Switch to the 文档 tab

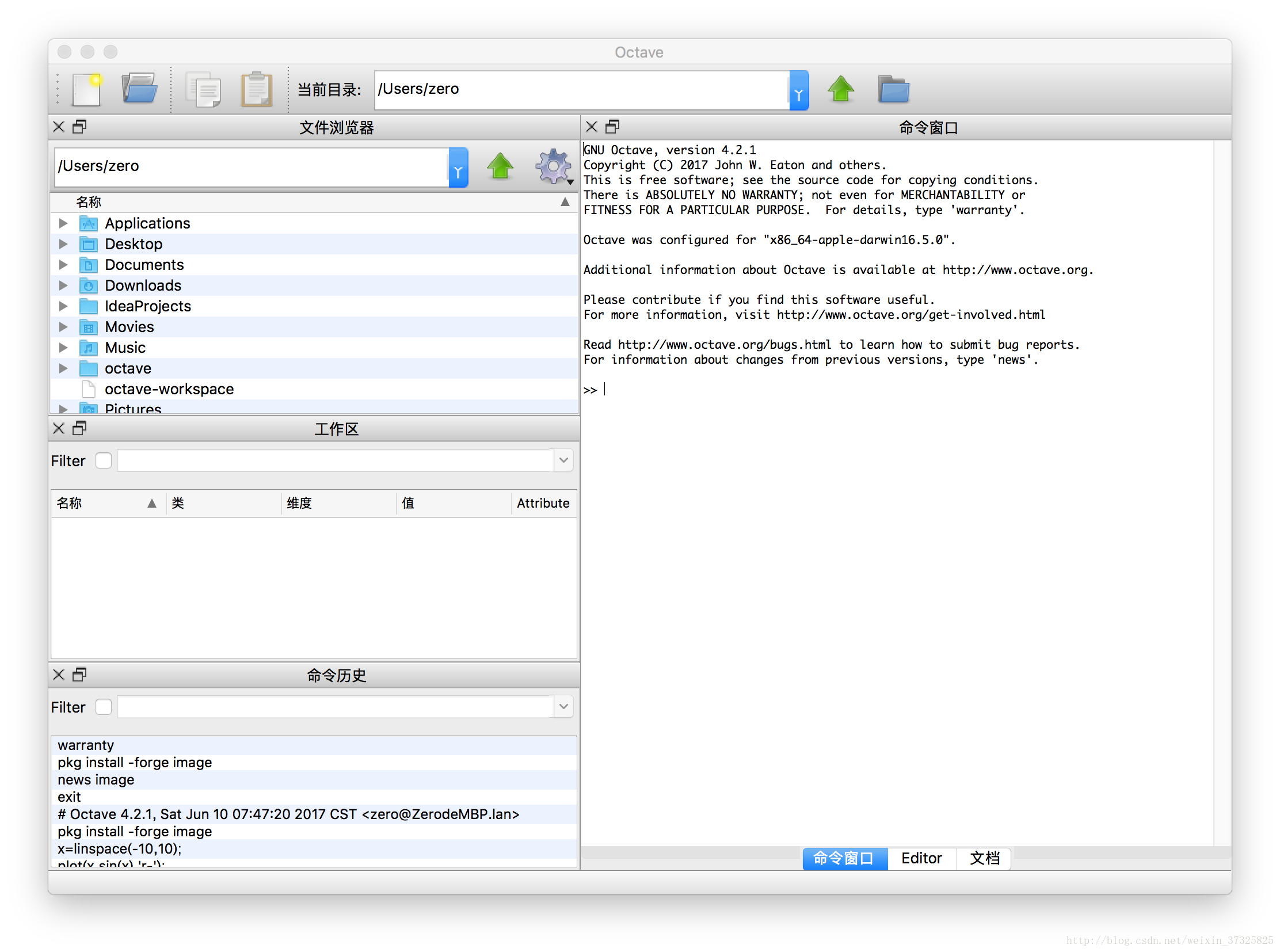tap(984, 859)
